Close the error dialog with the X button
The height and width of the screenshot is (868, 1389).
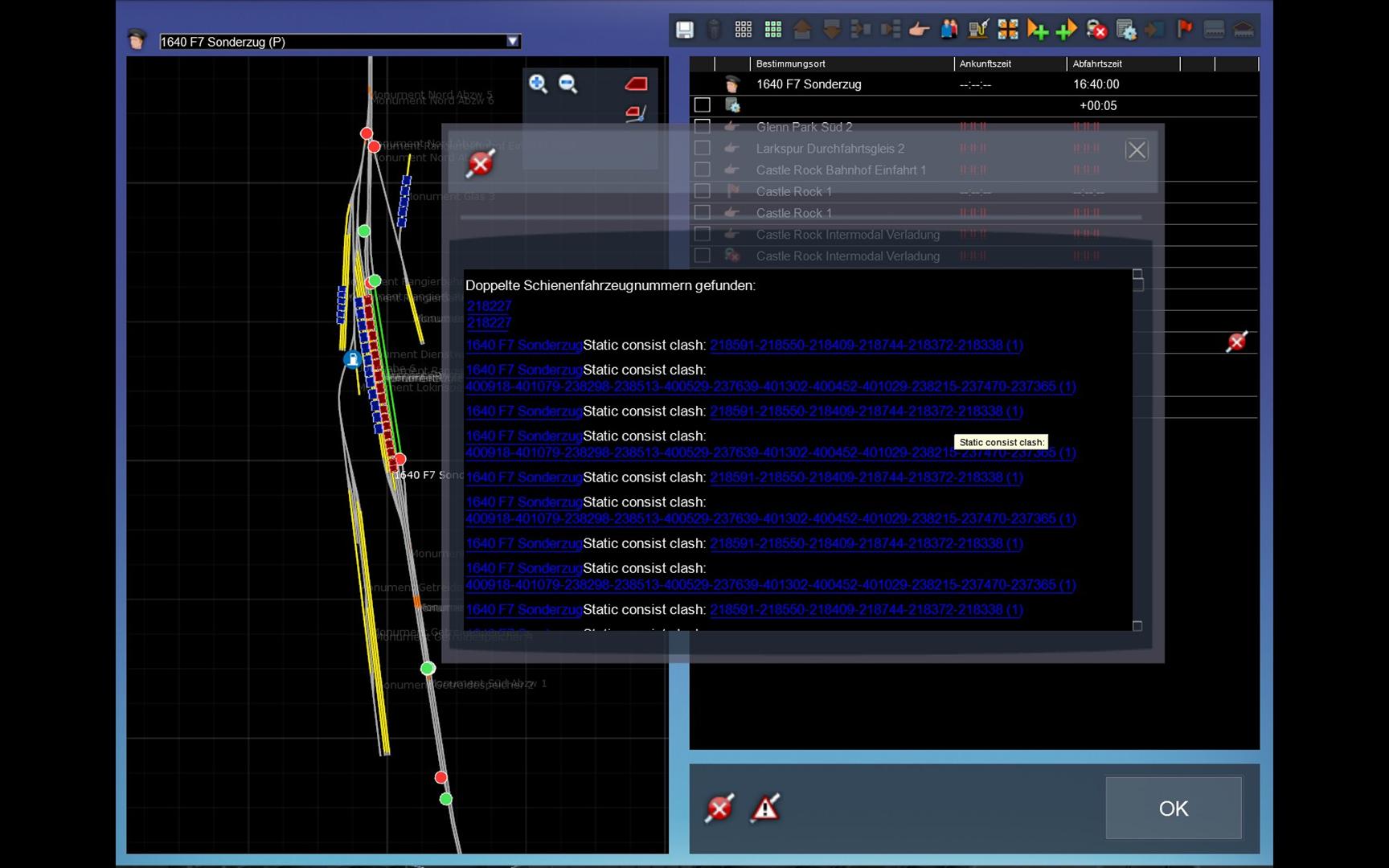click(x=1137, y=150)
